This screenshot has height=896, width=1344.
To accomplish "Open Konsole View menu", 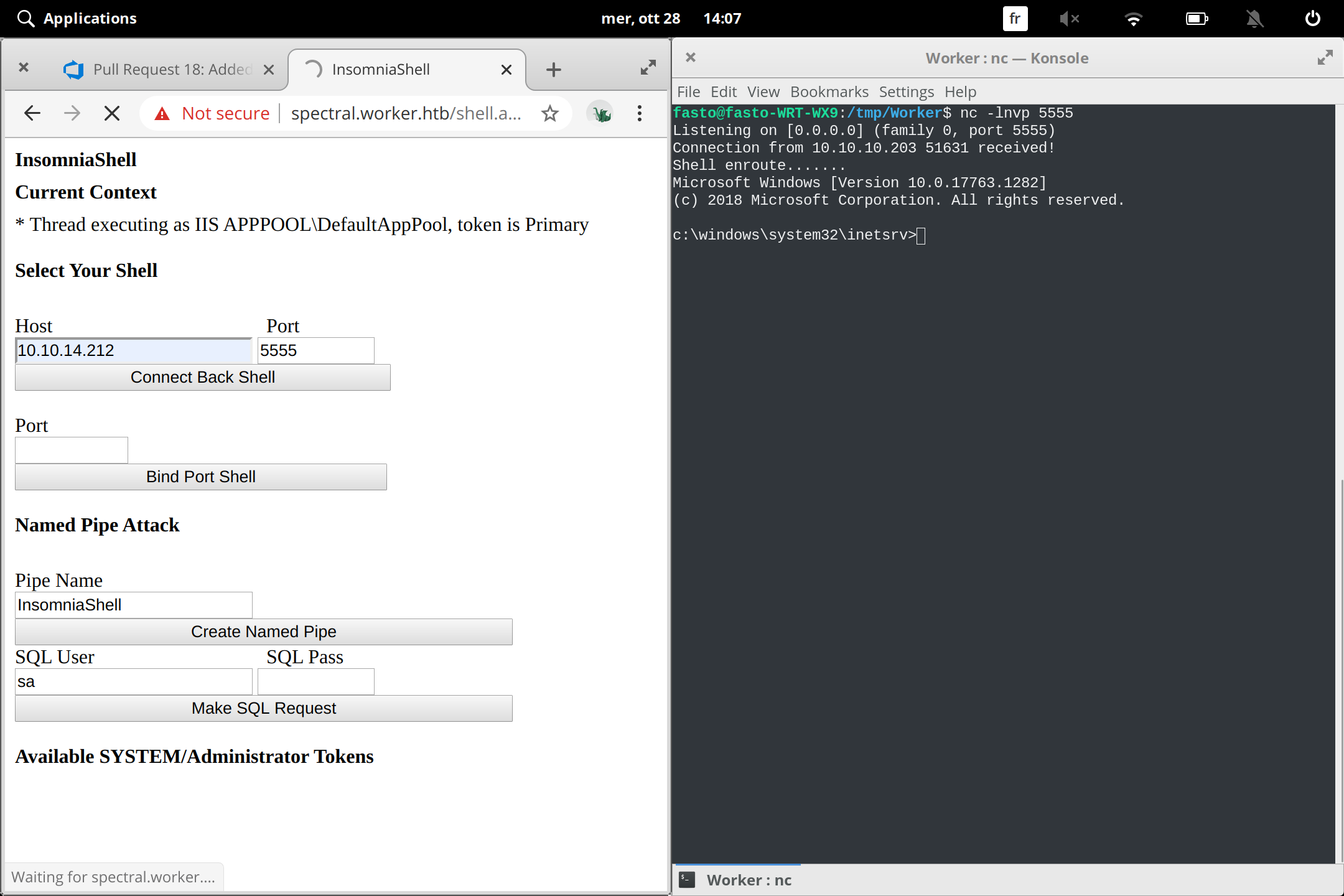I will click(x=763, y=92).
